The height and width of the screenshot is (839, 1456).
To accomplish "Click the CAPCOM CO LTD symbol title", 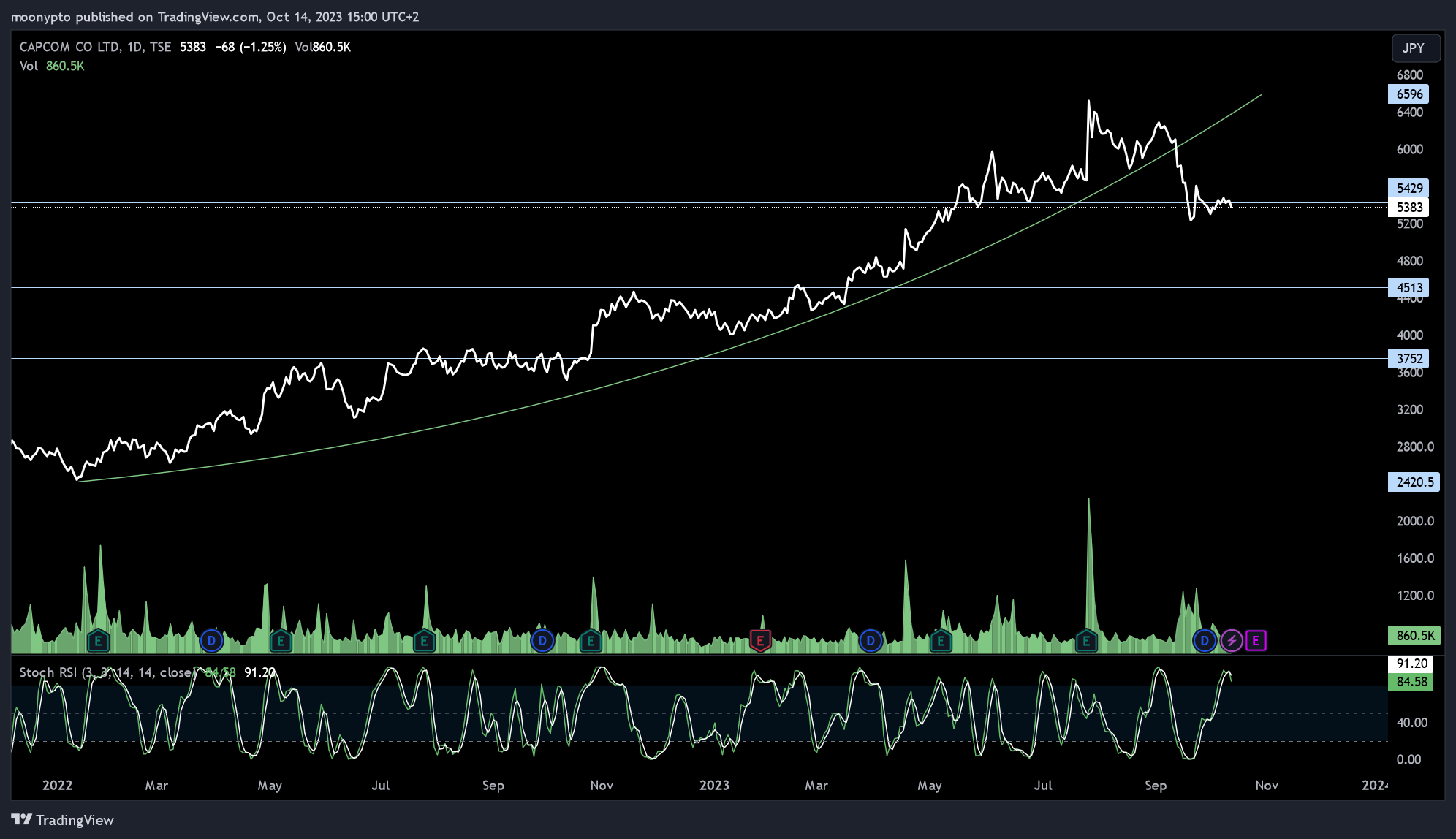I will [95, 47].
